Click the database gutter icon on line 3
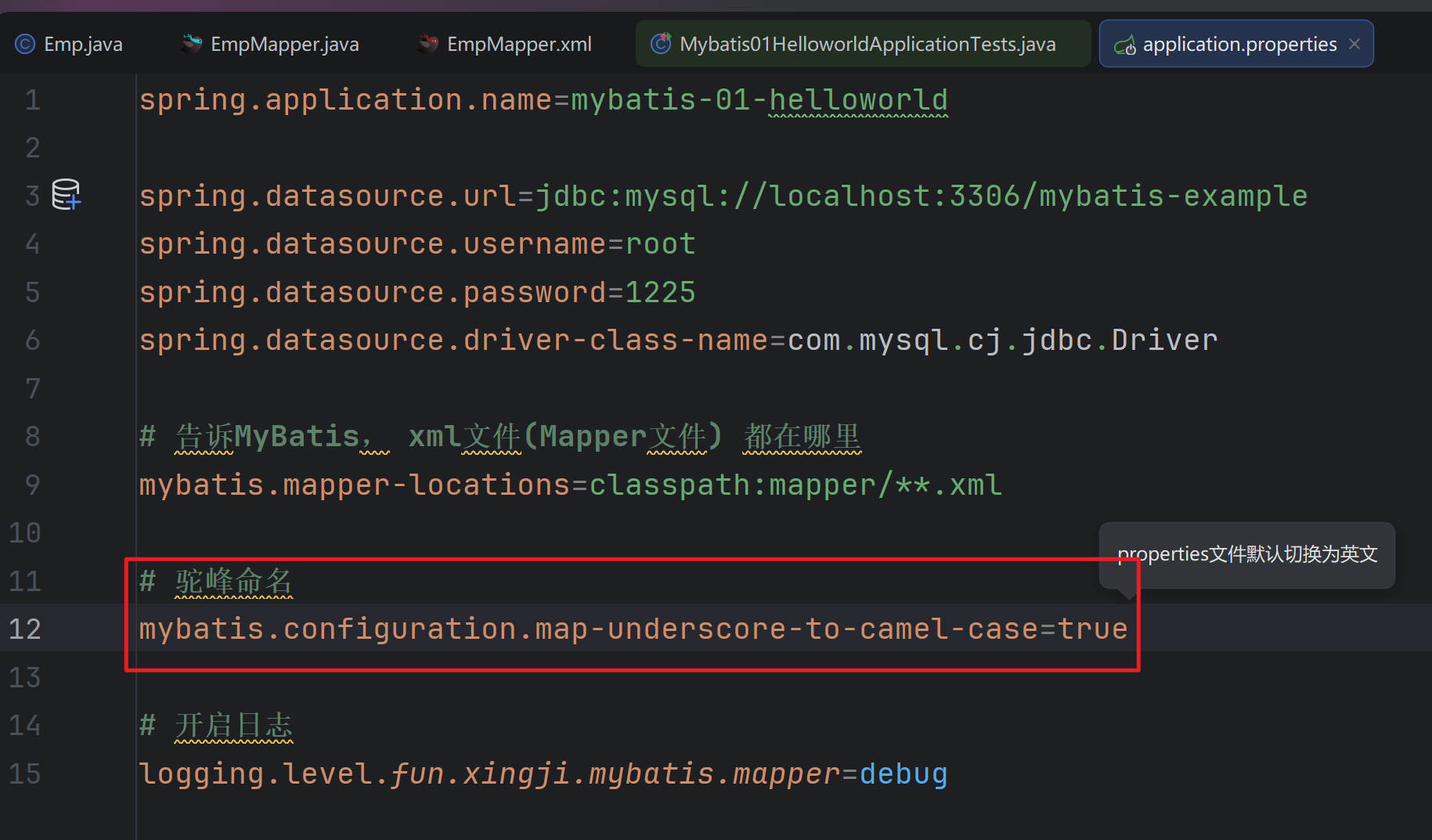Image resolution: width=1432 pixels, height=840 pixels. point(66,194)
